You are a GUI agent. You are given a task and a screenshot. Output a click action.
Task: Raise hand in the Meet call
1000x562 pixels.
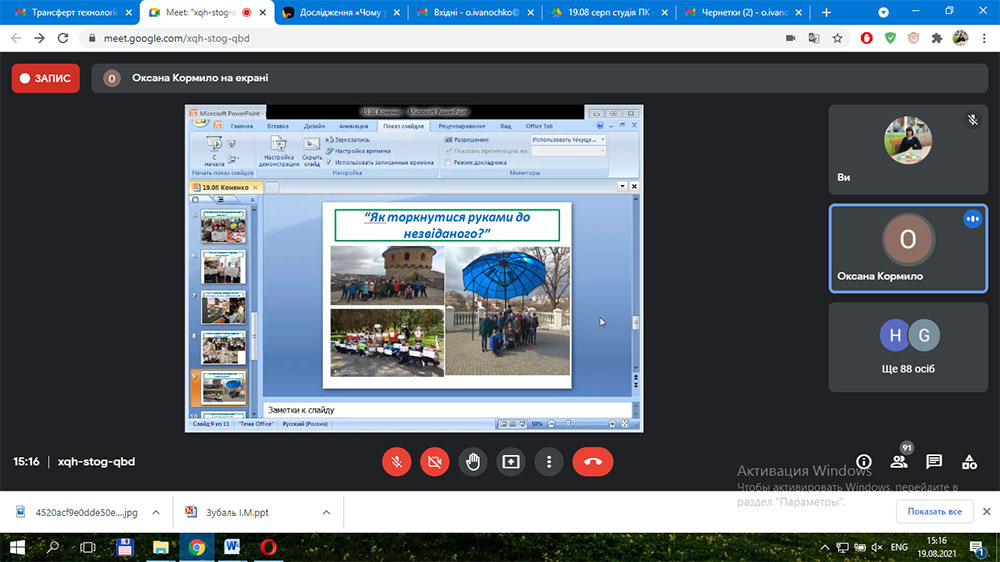point(473,462)
